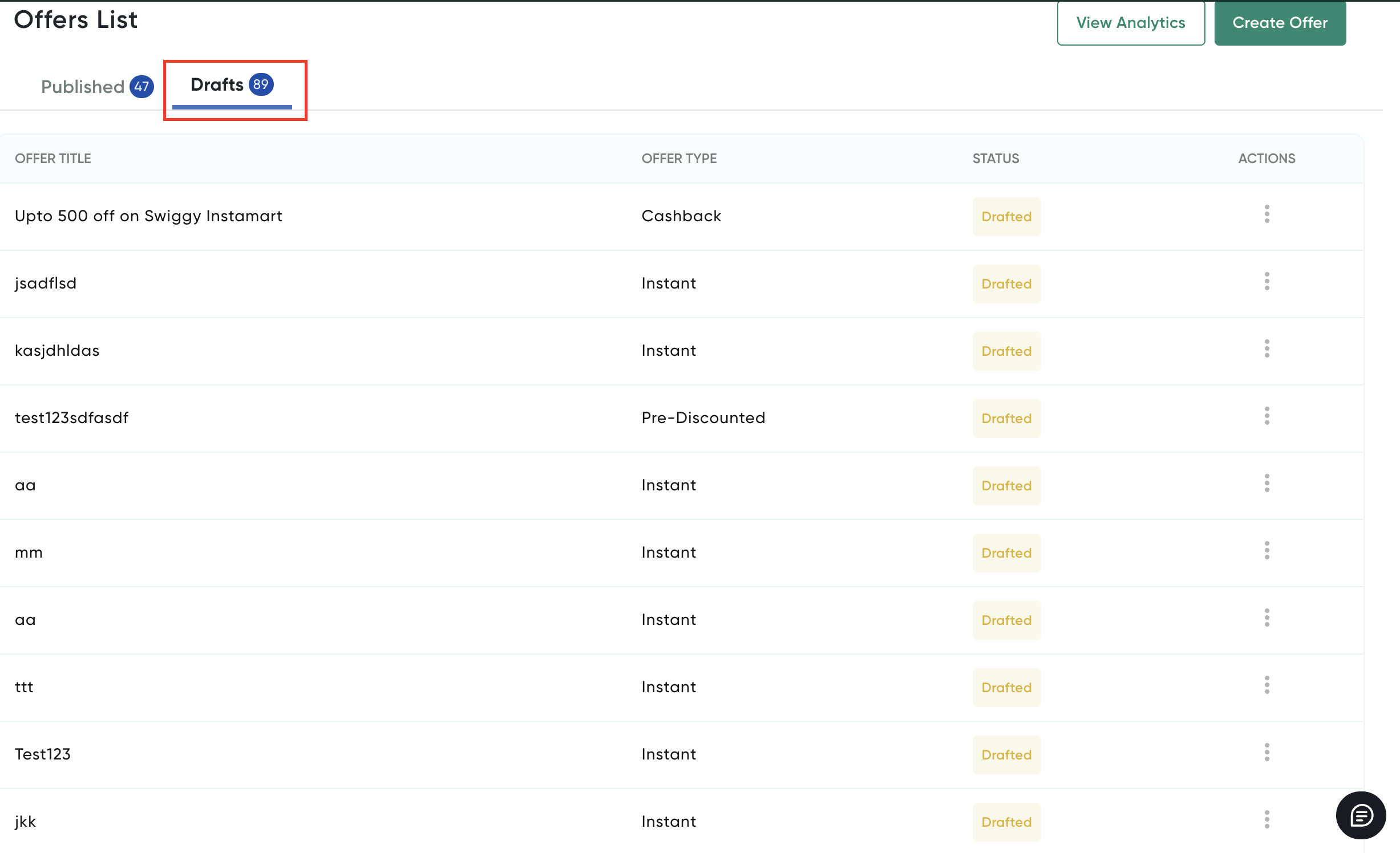Click the Drafted badge for jsadflsd
Image resolution: width=1400 pixels, height=853 pixels.
[x=1006, y=284]
